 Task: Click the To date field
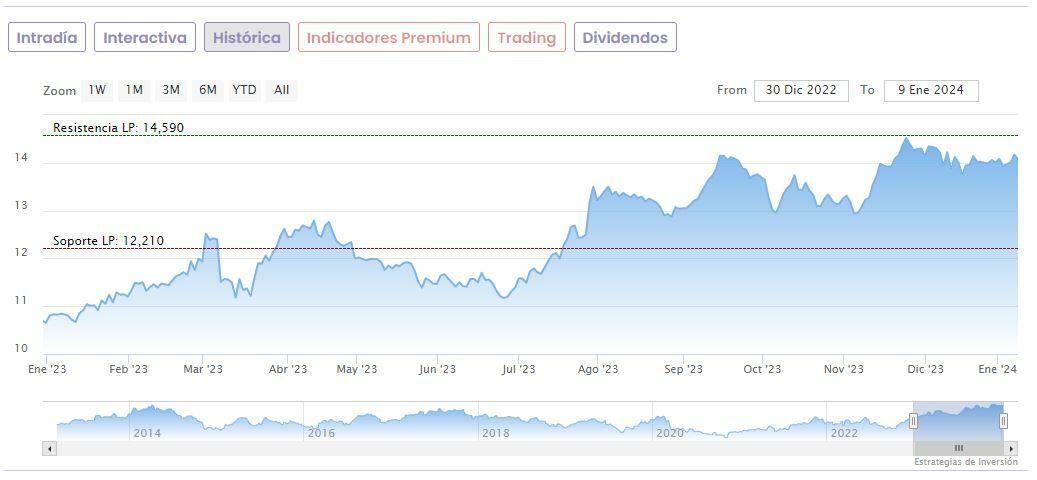point(931,90)
